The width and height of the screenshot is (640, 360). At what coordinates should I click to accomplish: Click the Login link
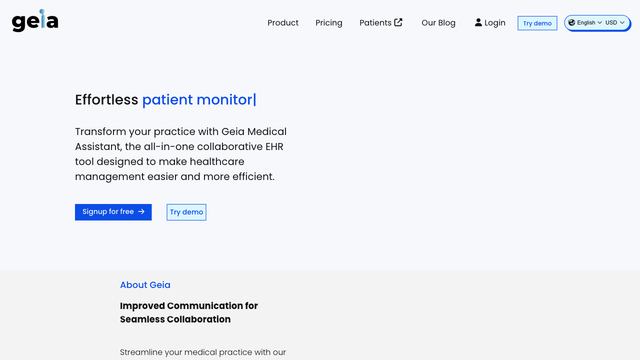point(490,23)
